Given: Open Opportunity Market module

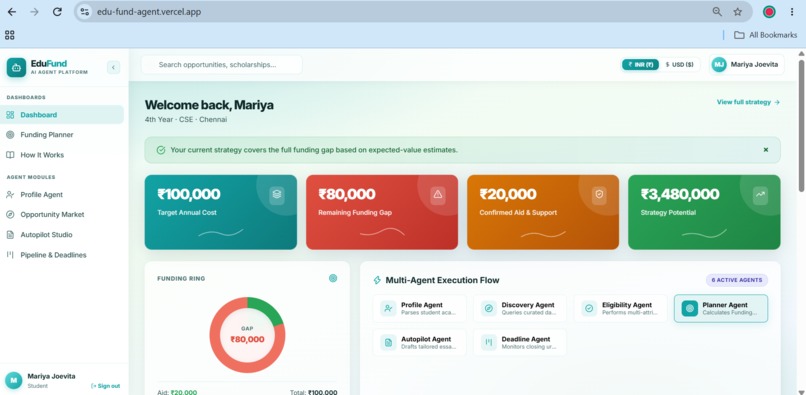Looking at the screenshot, I should [62, 214].
